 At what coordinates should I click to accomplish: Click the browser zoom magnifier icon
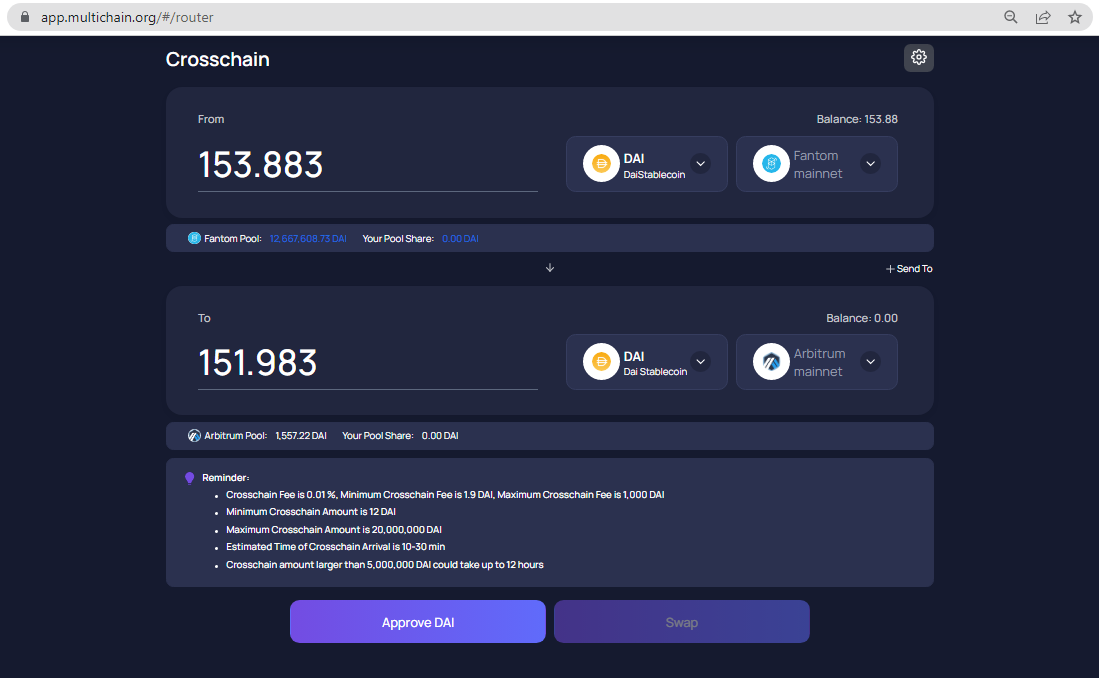point(1010,17)
